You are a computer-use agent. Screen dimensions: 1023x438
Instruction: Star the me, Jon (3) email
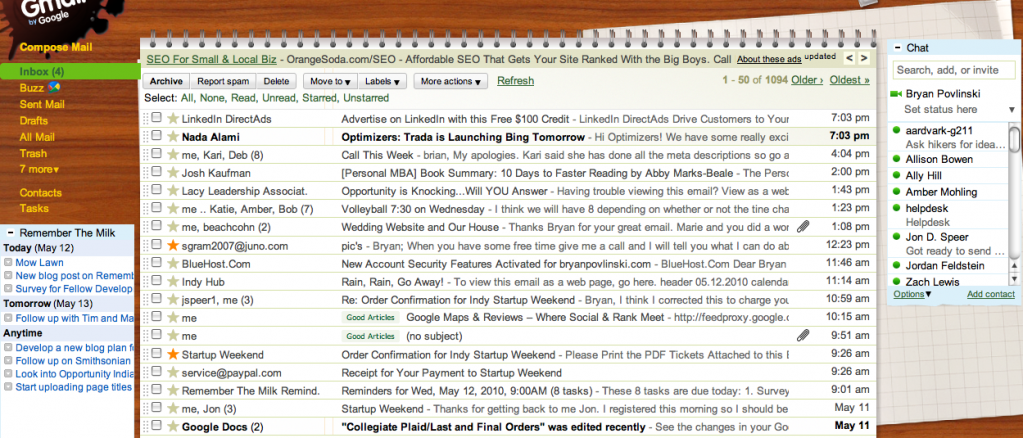pyautogui.click(x=173, y=409)
